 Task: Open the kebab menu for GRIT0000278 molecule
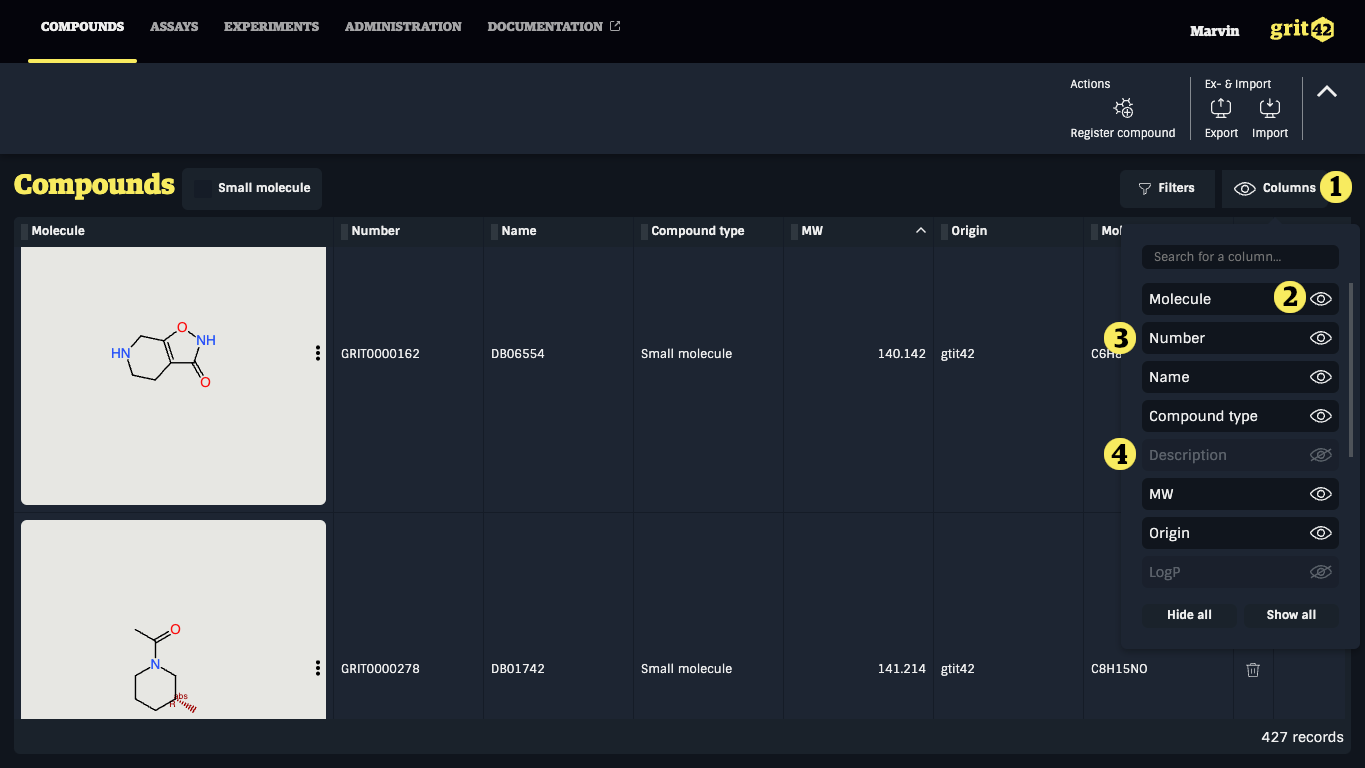pos(318,668)
